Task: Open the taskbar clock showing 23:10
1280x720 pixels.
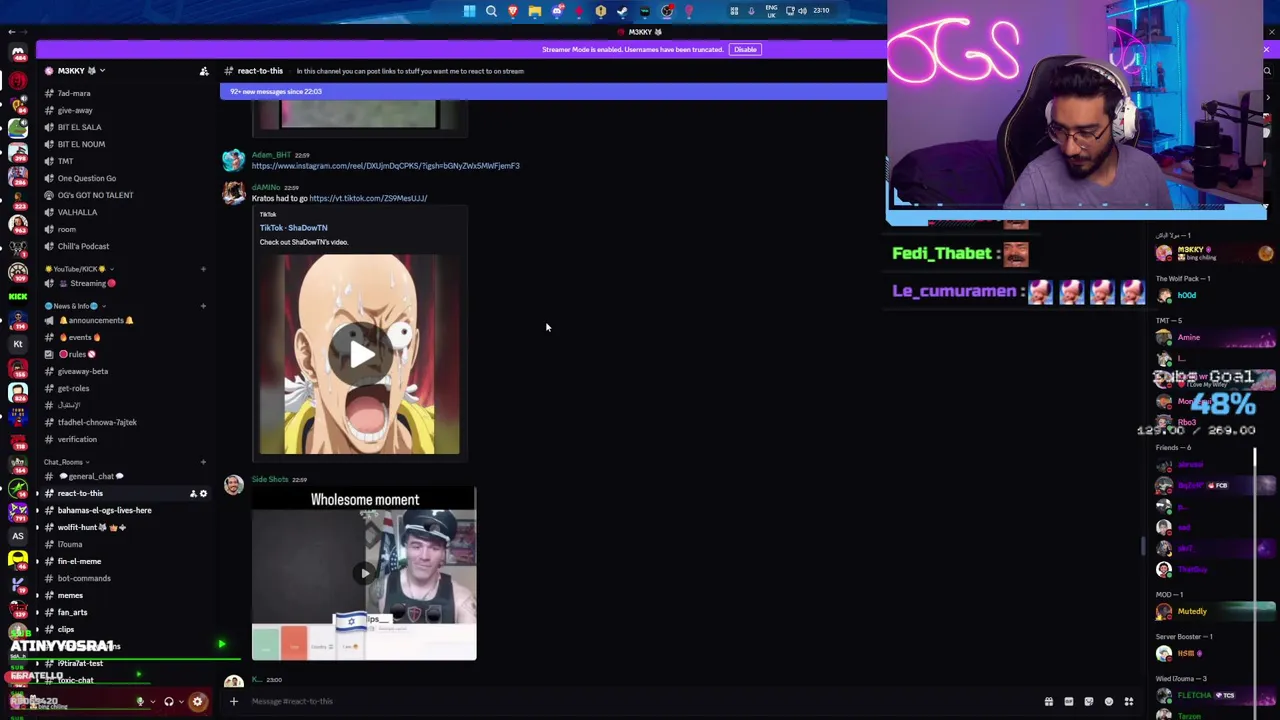Action: [821, 11]
